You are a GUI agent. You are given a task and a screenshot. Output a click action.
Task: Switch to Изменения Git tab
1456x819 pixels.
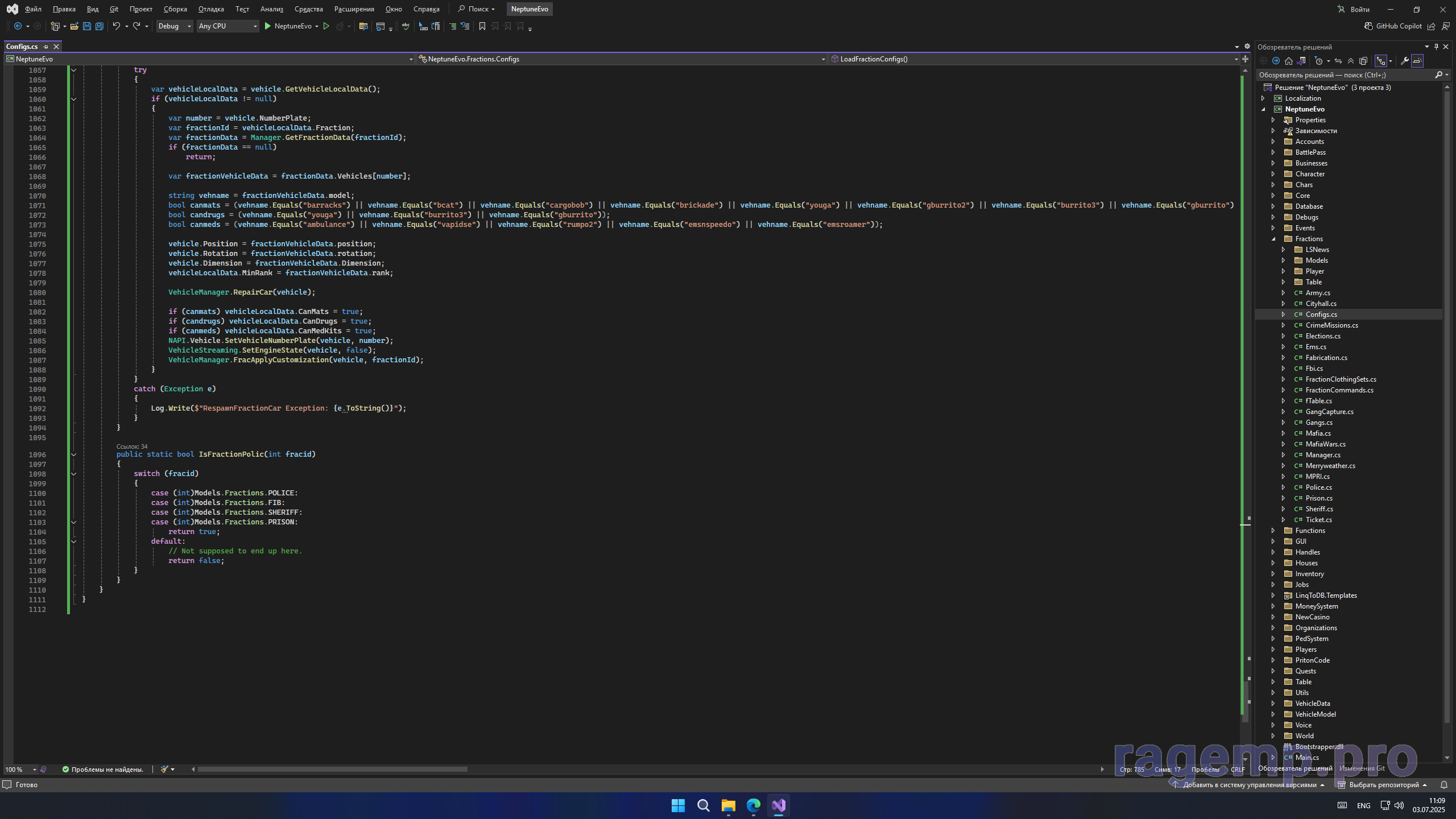coord(1362,768)
